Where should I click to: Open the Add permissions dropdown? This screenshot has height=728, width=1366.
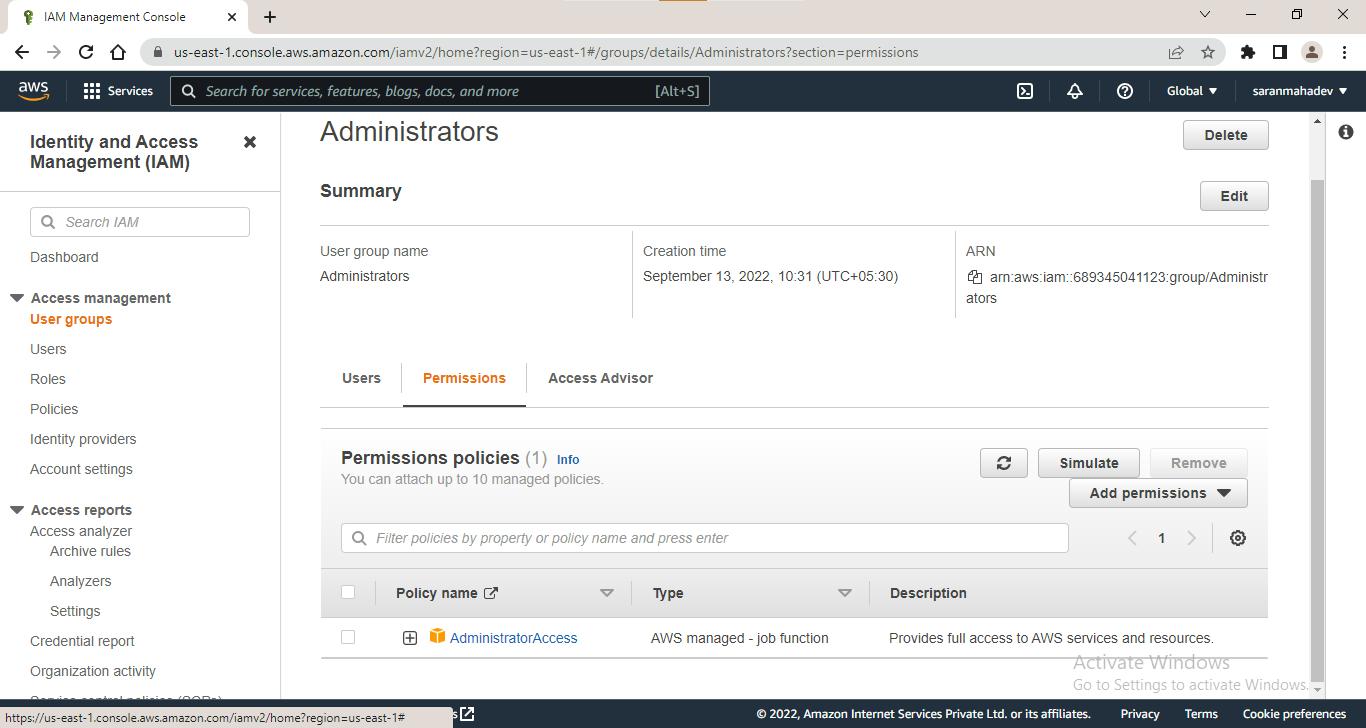pyautogui.click(x=1158, y=493)
